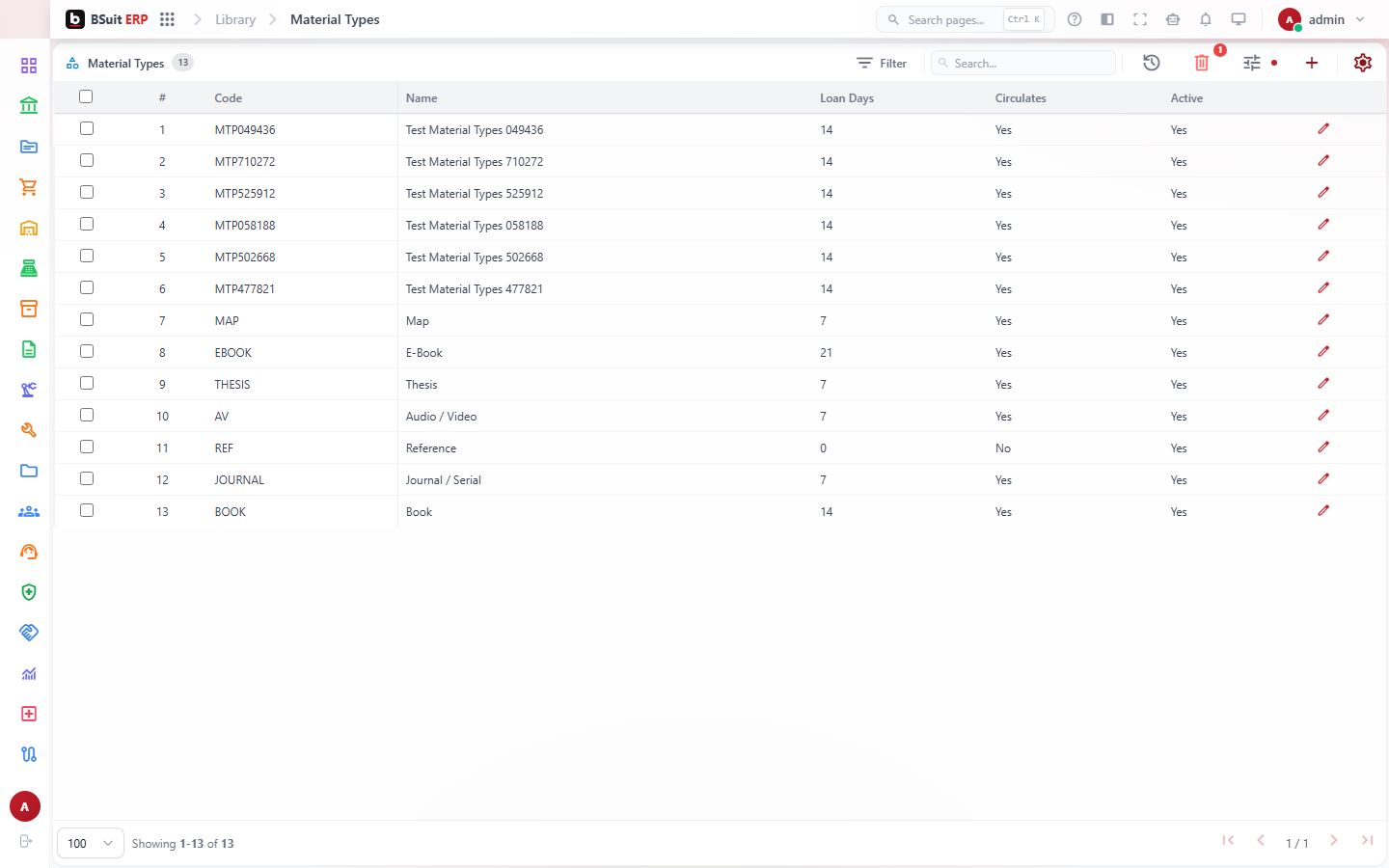Open the robotic arm manufacturing icon
Image resolution: width=1389 pixels, height=868 pixels.
pos(29,390)
